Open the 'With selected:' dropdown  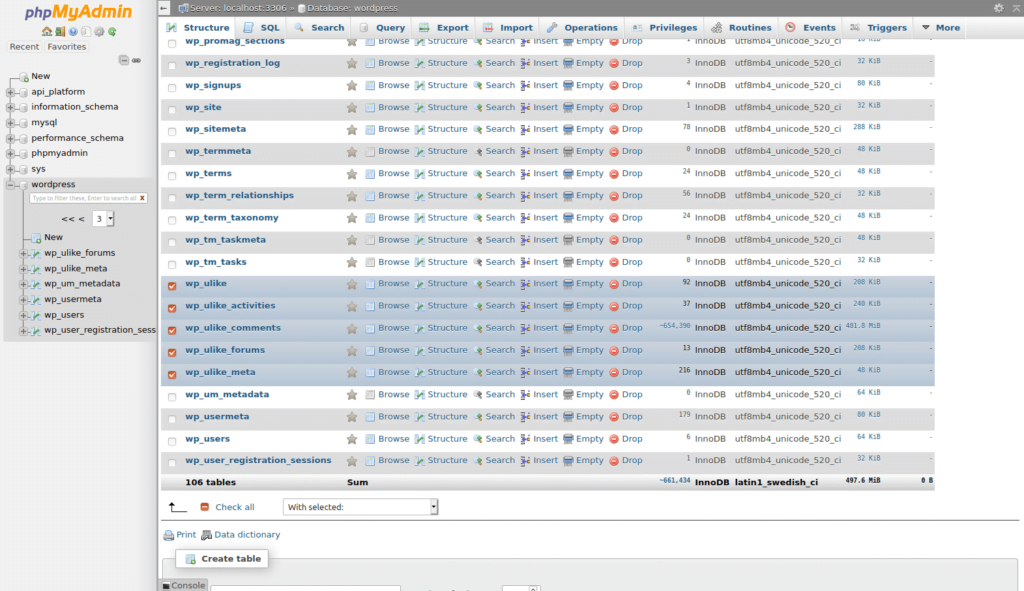(x=360, y=507)
